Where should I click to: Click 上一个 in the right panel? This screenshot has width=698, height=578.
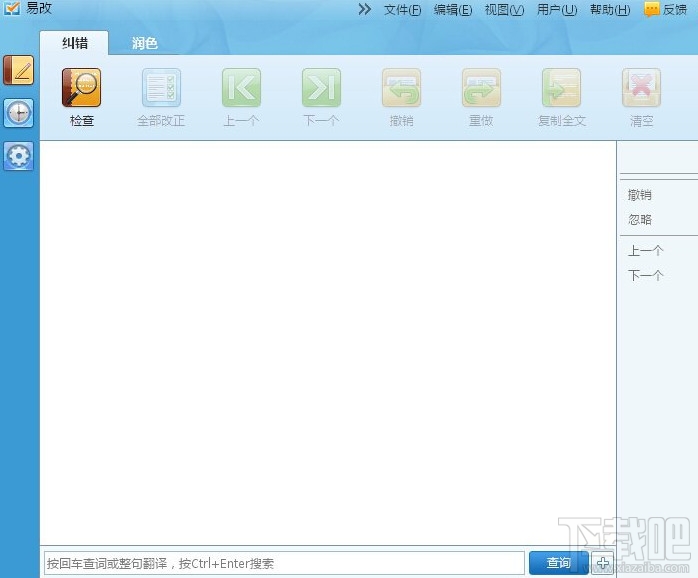tap(645, 251)
